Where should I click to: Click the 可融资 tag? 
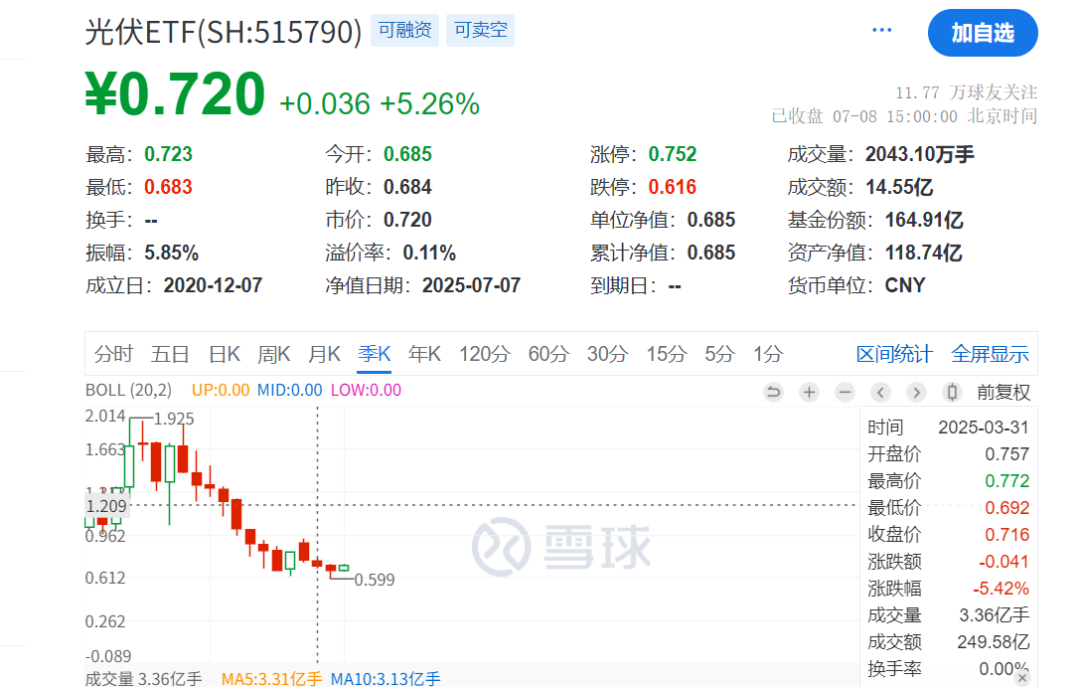[405, 30]
